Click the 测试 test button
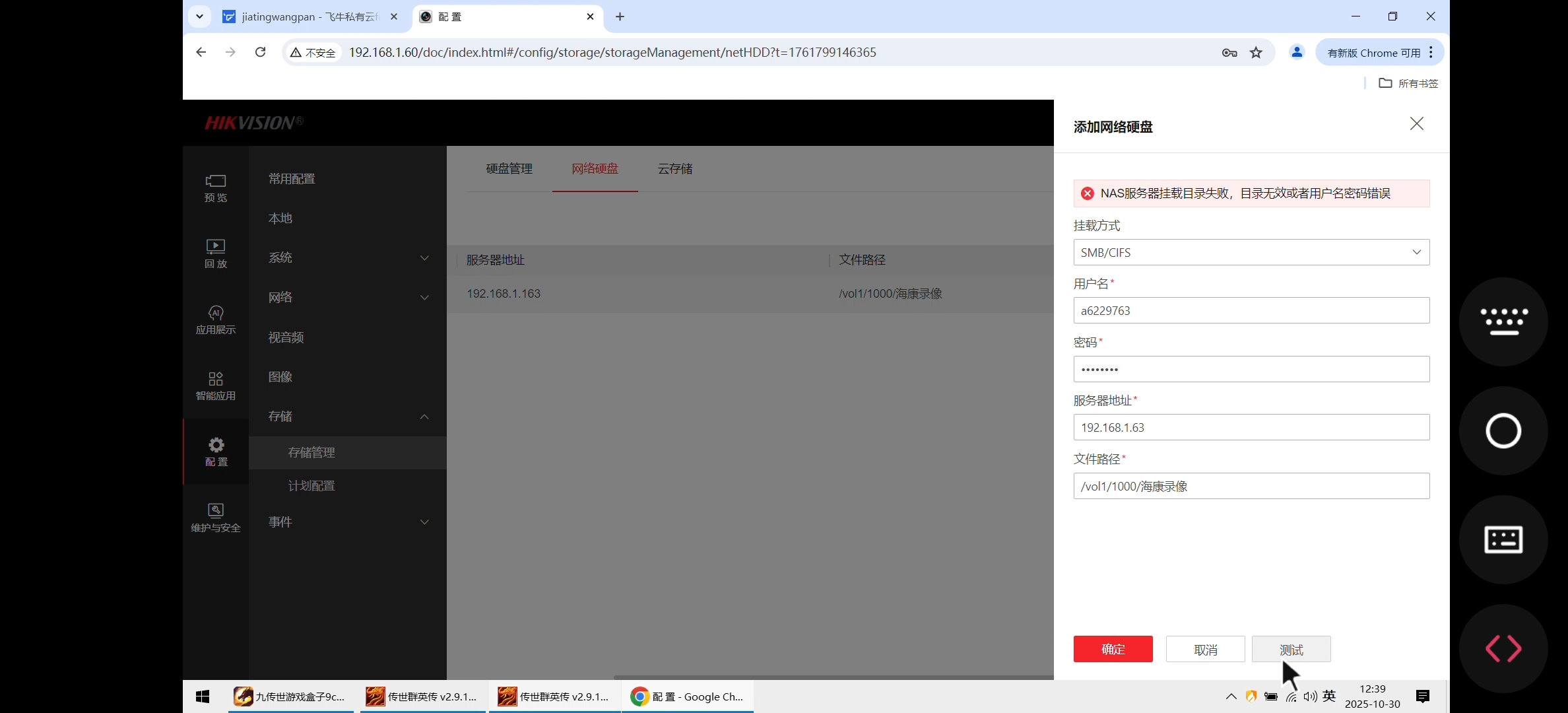1568x713 pixels. [1291, 649]
